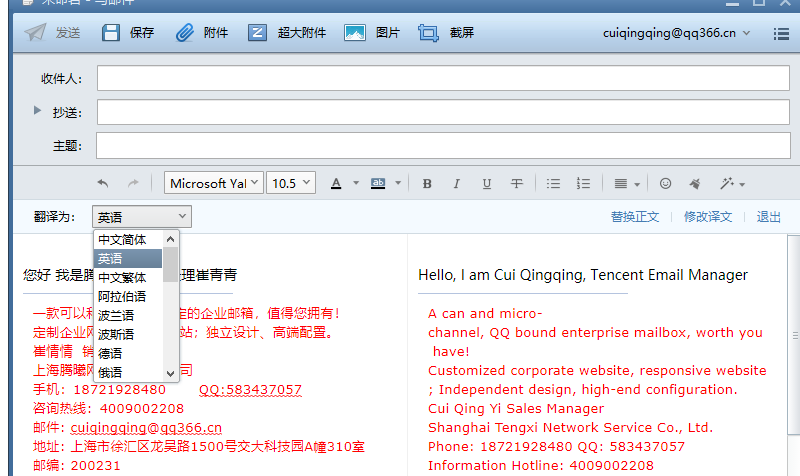Open alignment options dropdown arrow
The image size is (800, 476).
pos(637,185)
